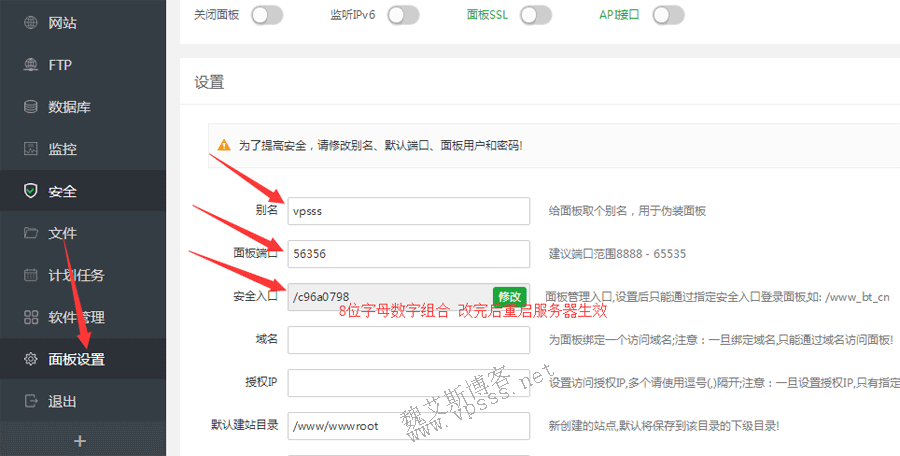Click the gear icon beside 面板设置

coord(30,359)
